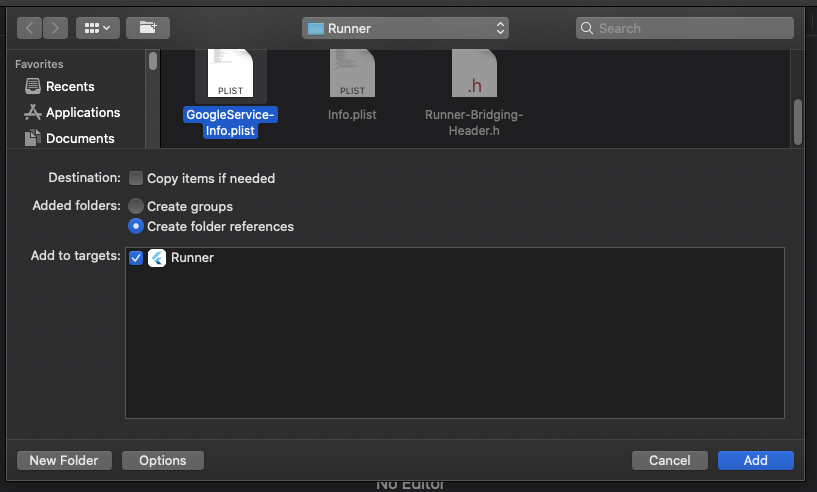Click the New Folder button

tap(64, 460)
